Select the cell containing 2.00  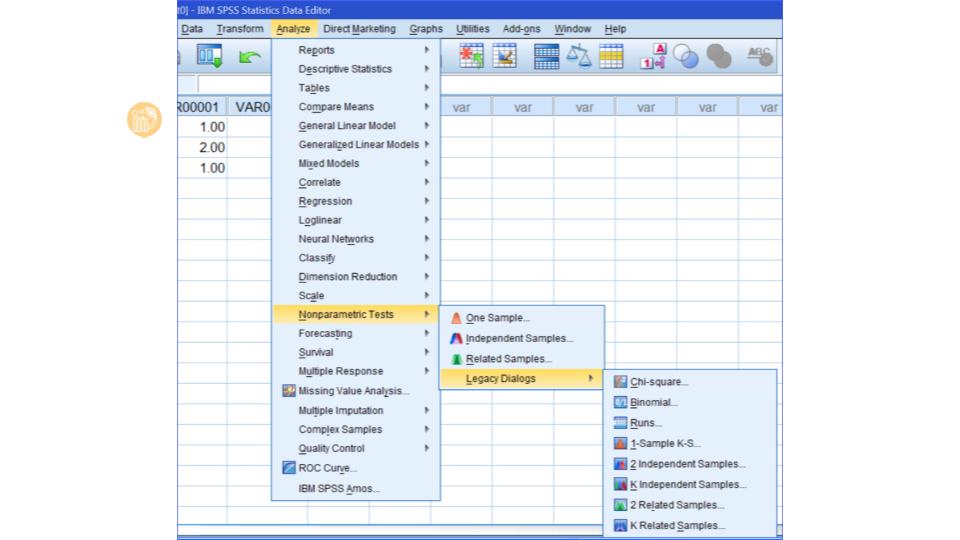click(203, 148)
